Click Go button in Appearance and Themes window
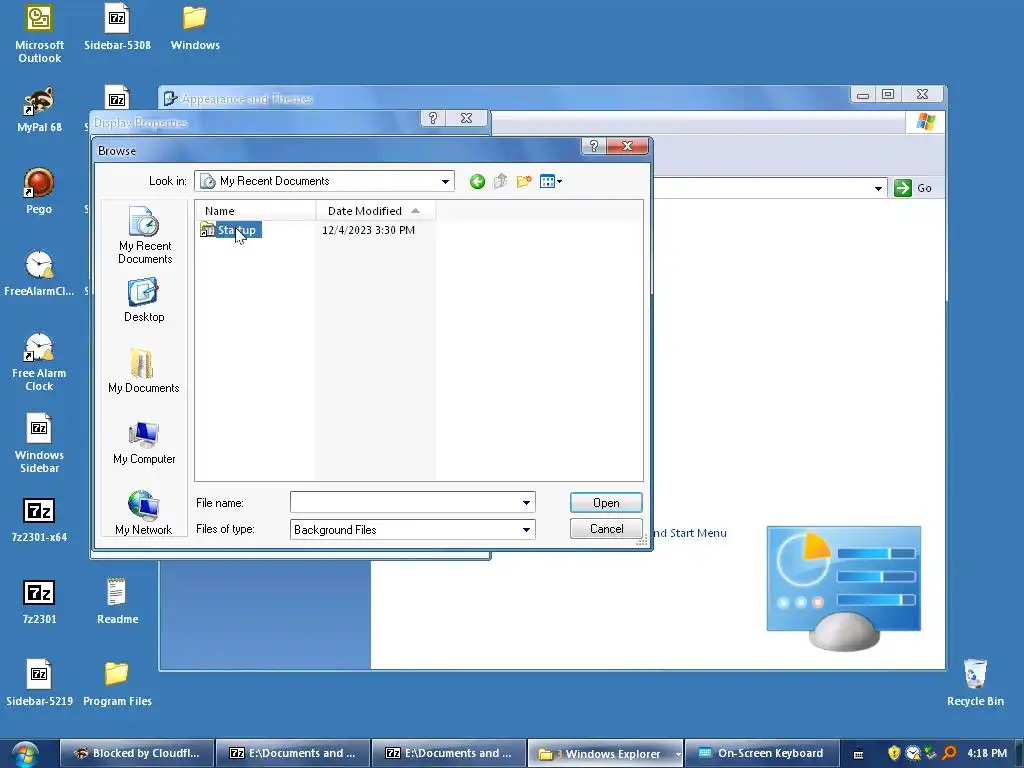 pos(912,188)
